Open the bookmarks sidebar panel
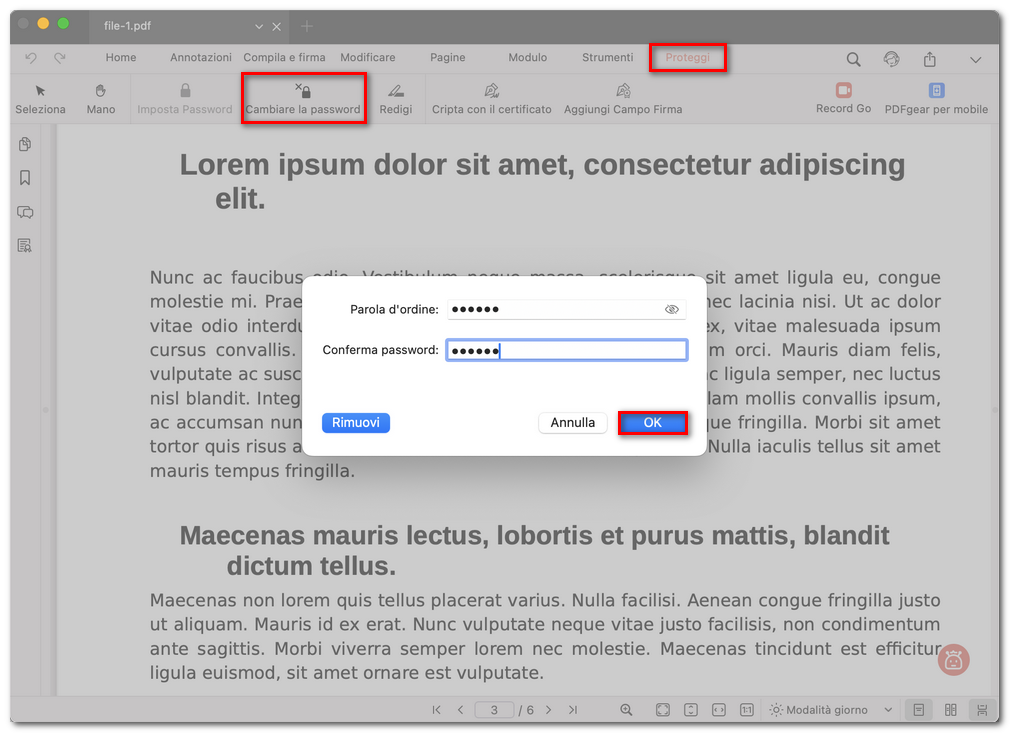 tap(23, 178)
